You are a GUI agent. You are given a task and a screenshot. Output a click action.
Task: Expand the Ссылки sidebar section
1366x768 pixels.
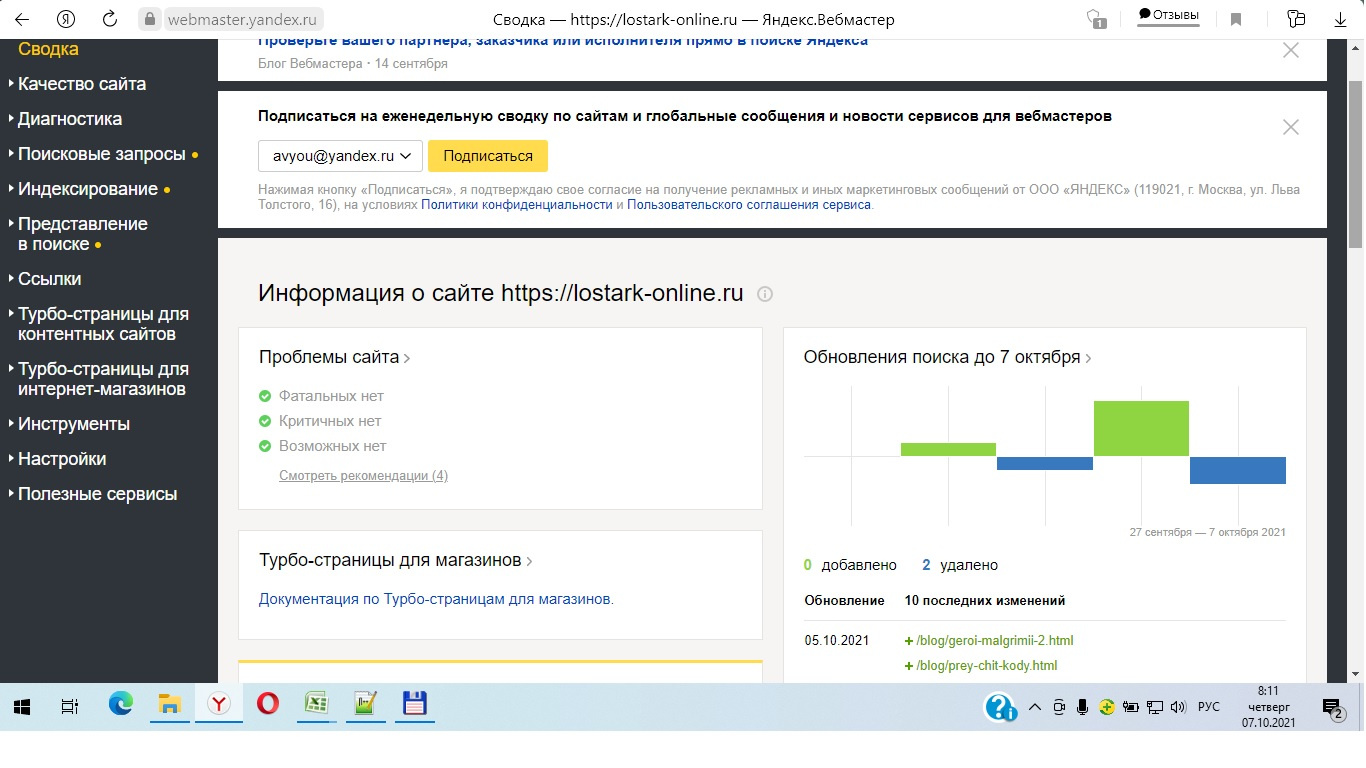click(x=50, y=279)
